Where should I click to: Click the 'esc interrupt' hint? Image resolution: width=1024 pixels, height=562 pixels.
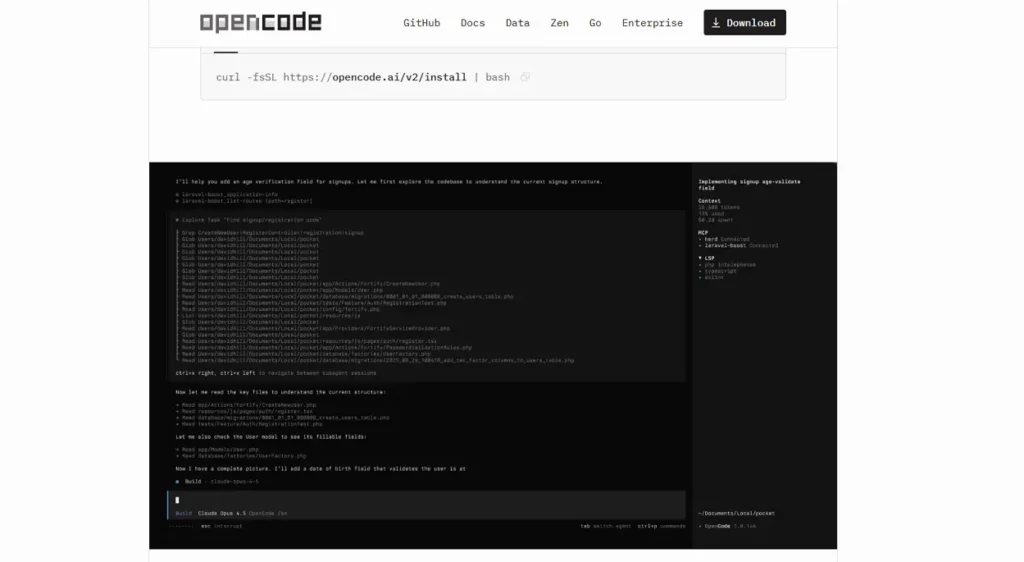pyautogui.click(x=221, y=526)
